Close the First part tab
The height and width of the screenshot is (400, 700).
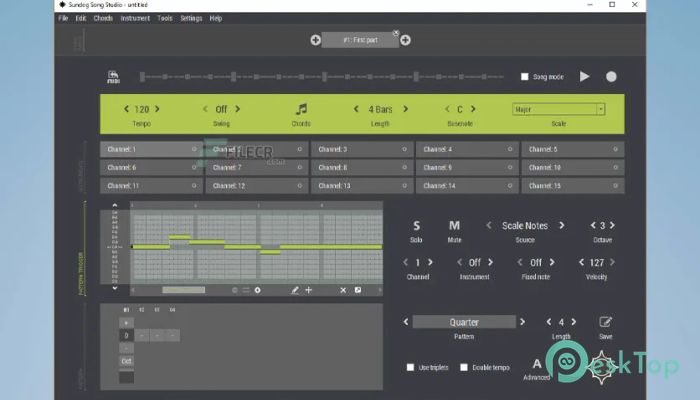click(396, 33)
